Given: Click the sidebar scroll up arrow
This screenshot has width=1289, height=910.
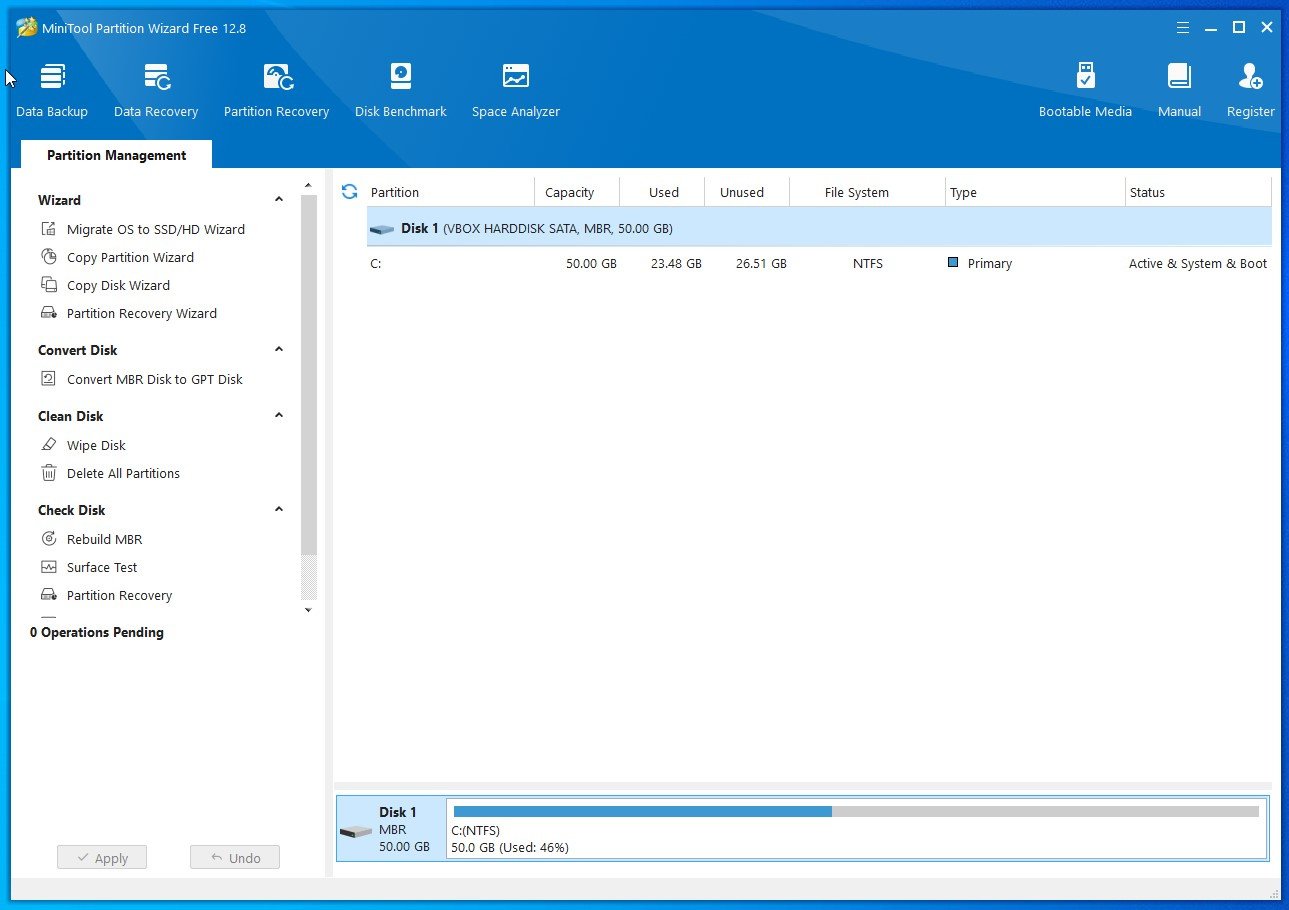Looking at the screenshot, I should point(308,186).
